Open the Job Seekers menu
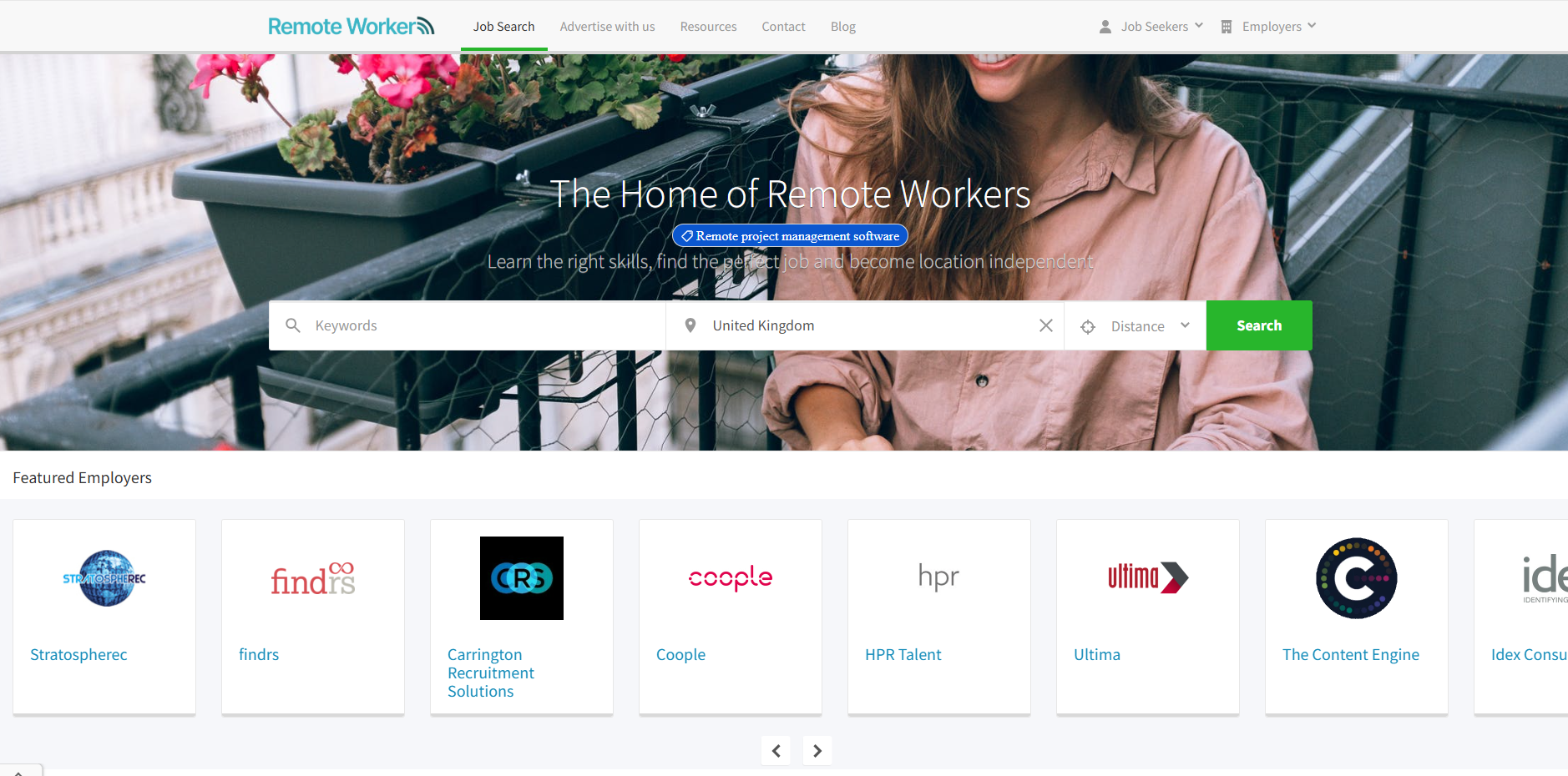 point(1151,27)
